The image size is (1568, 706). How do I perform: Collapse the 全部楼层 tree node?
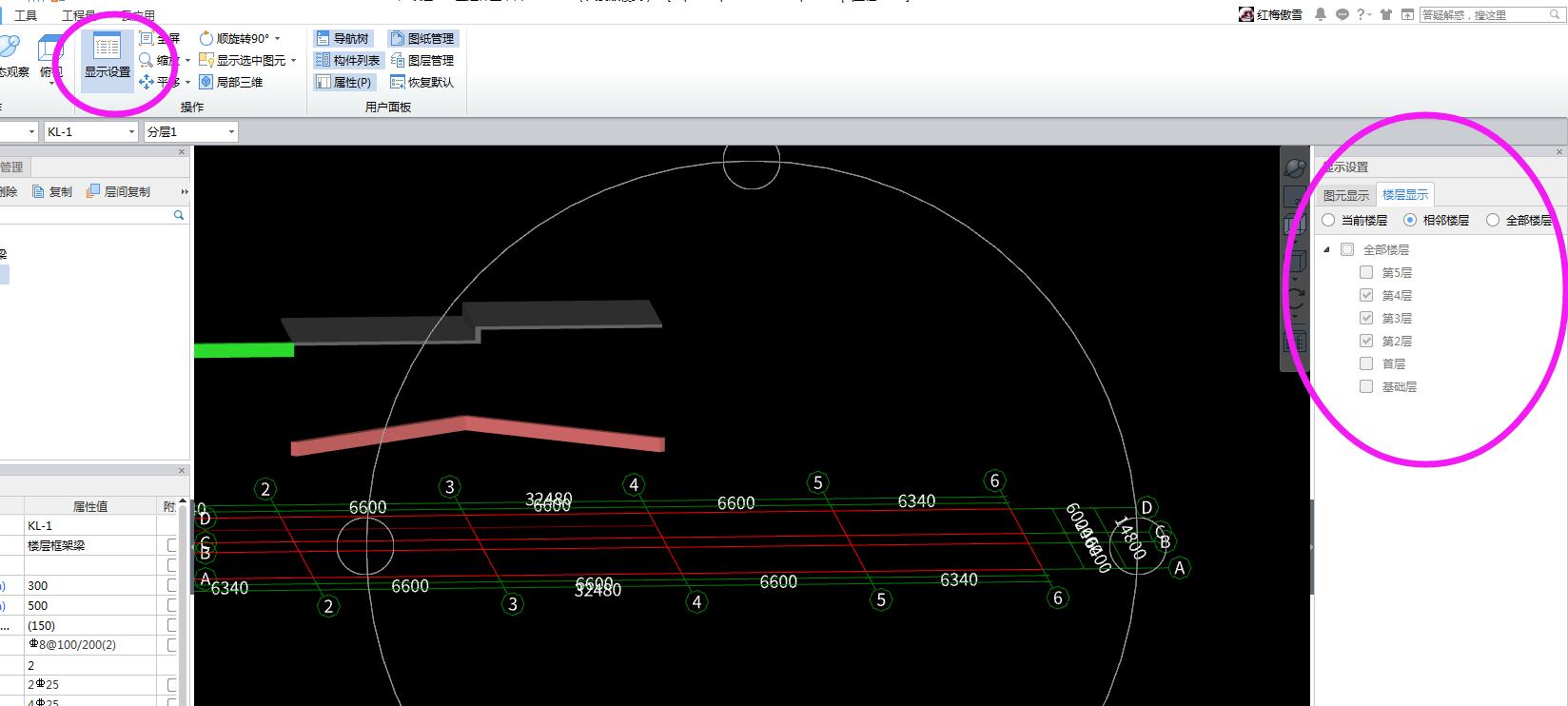[x=1327, y=249]
